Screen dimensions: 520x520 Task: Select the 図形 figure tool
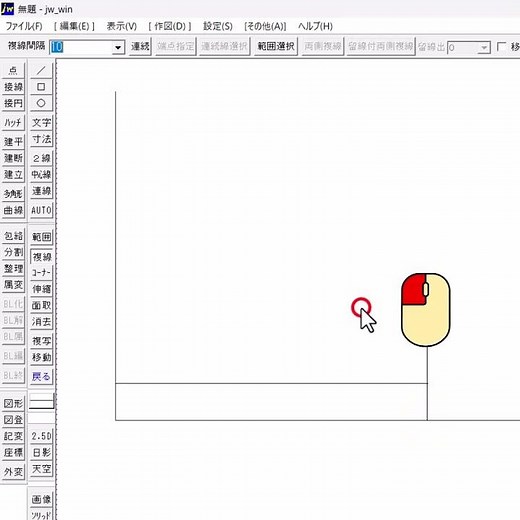click(x=13, y=404)
